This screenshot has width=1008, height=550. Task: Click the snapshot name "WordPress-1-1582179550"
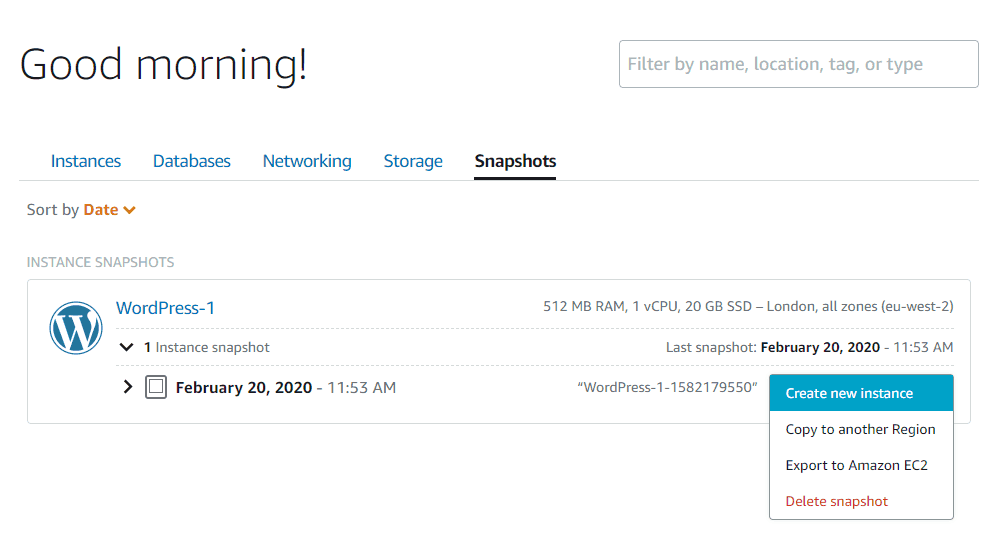(667, 387)
